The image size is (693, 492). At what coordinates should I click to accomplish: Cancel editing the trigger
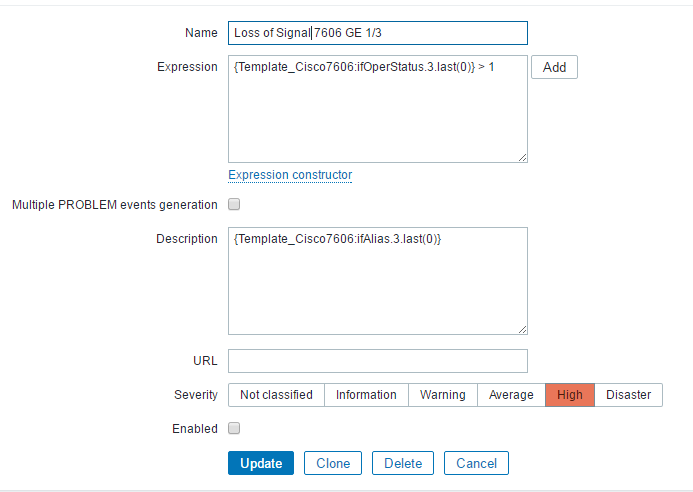pyautogui.click(x=476, y=463)
